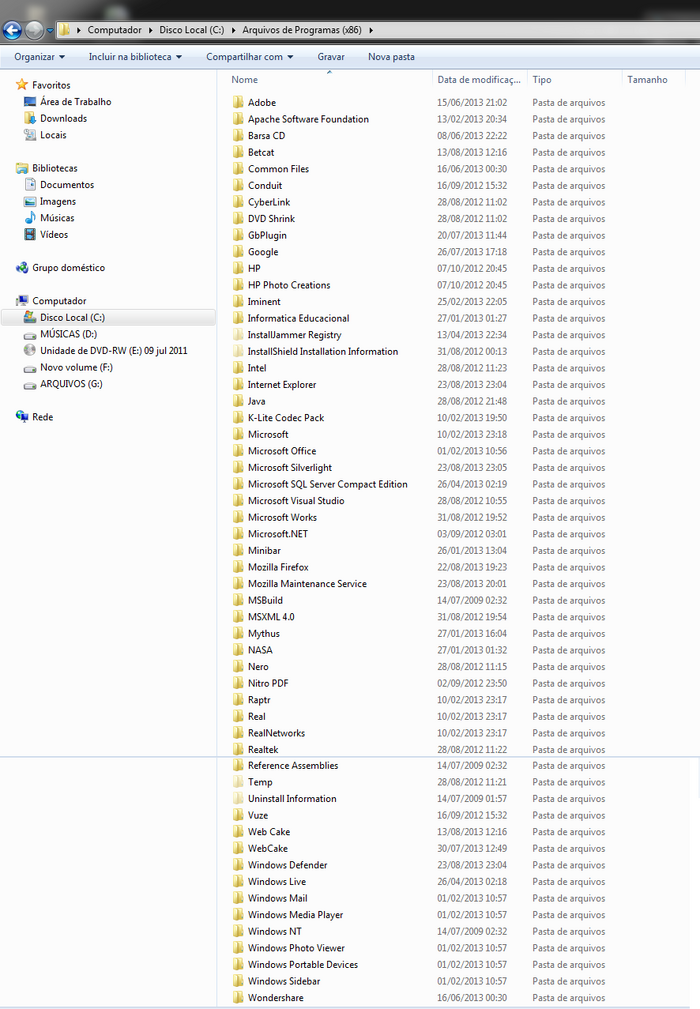
Task: Click the Gravar toolbar button
Action: (331, 57)
